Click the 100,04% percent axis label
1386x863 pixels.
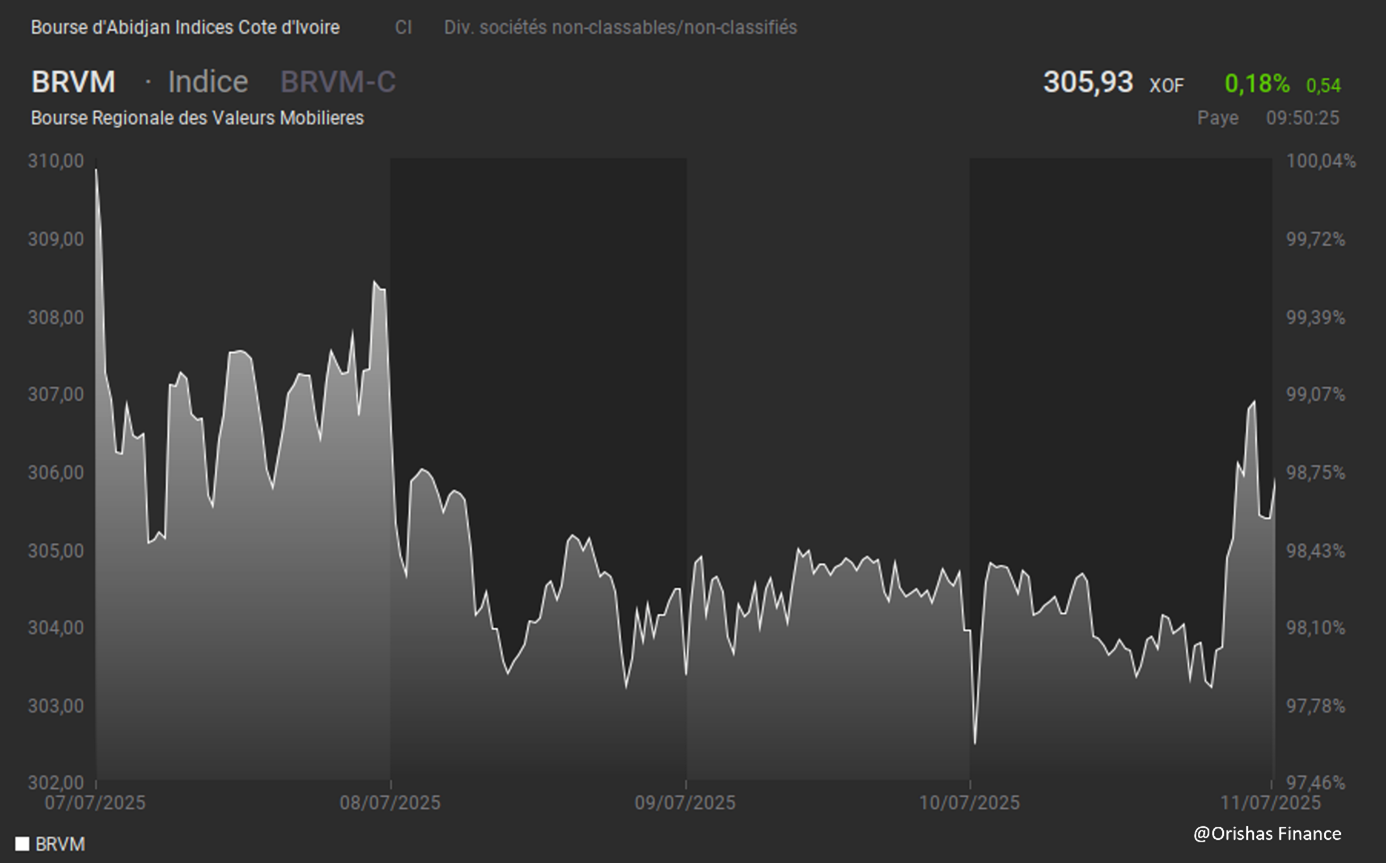[1319, 161]
